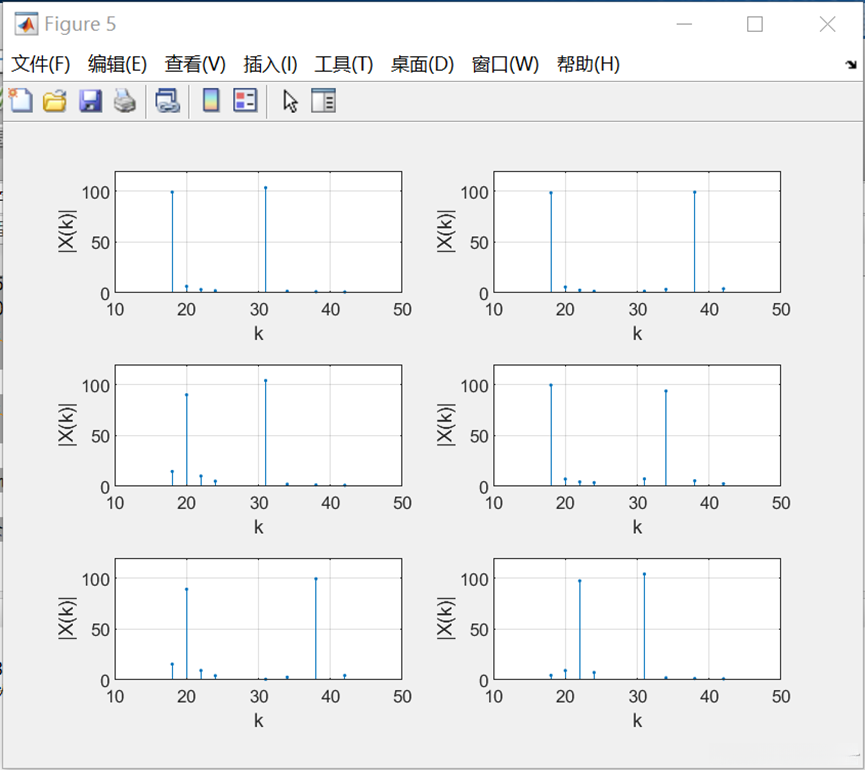
Task: Open the 桌面(D) menu
Action: [x=422, y=64]
